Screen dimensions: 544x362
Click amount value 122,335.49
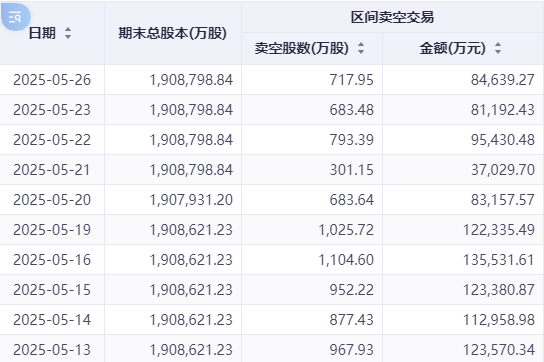point(499,230)
